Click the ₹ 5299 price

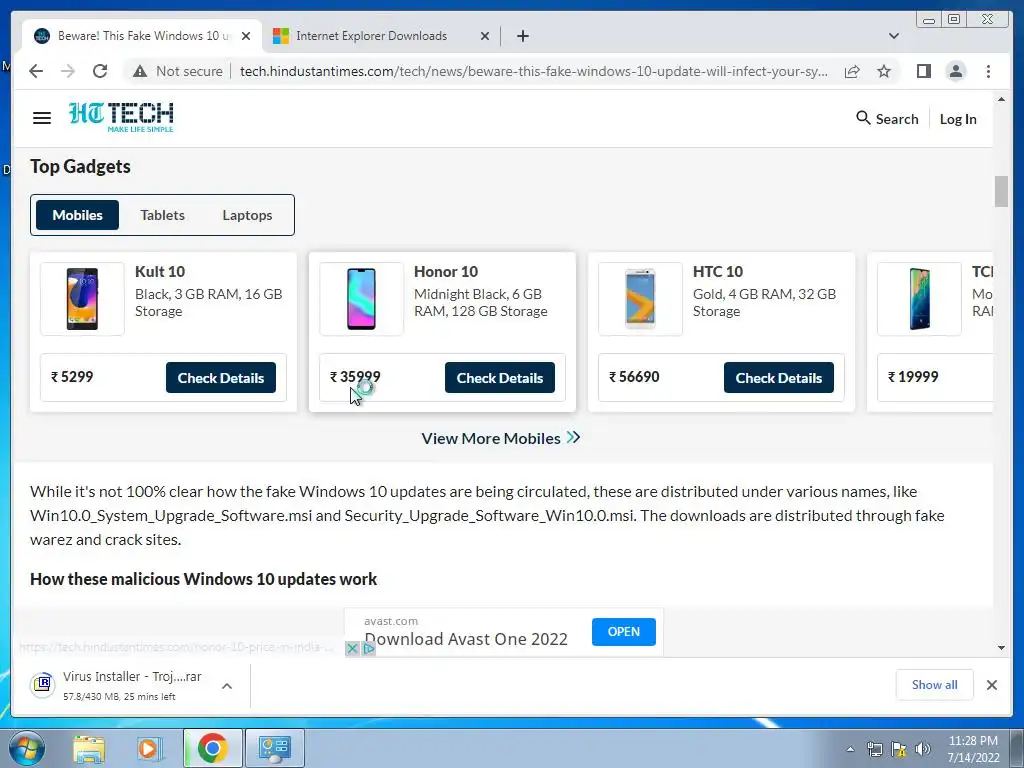click(x=72, y=377)
